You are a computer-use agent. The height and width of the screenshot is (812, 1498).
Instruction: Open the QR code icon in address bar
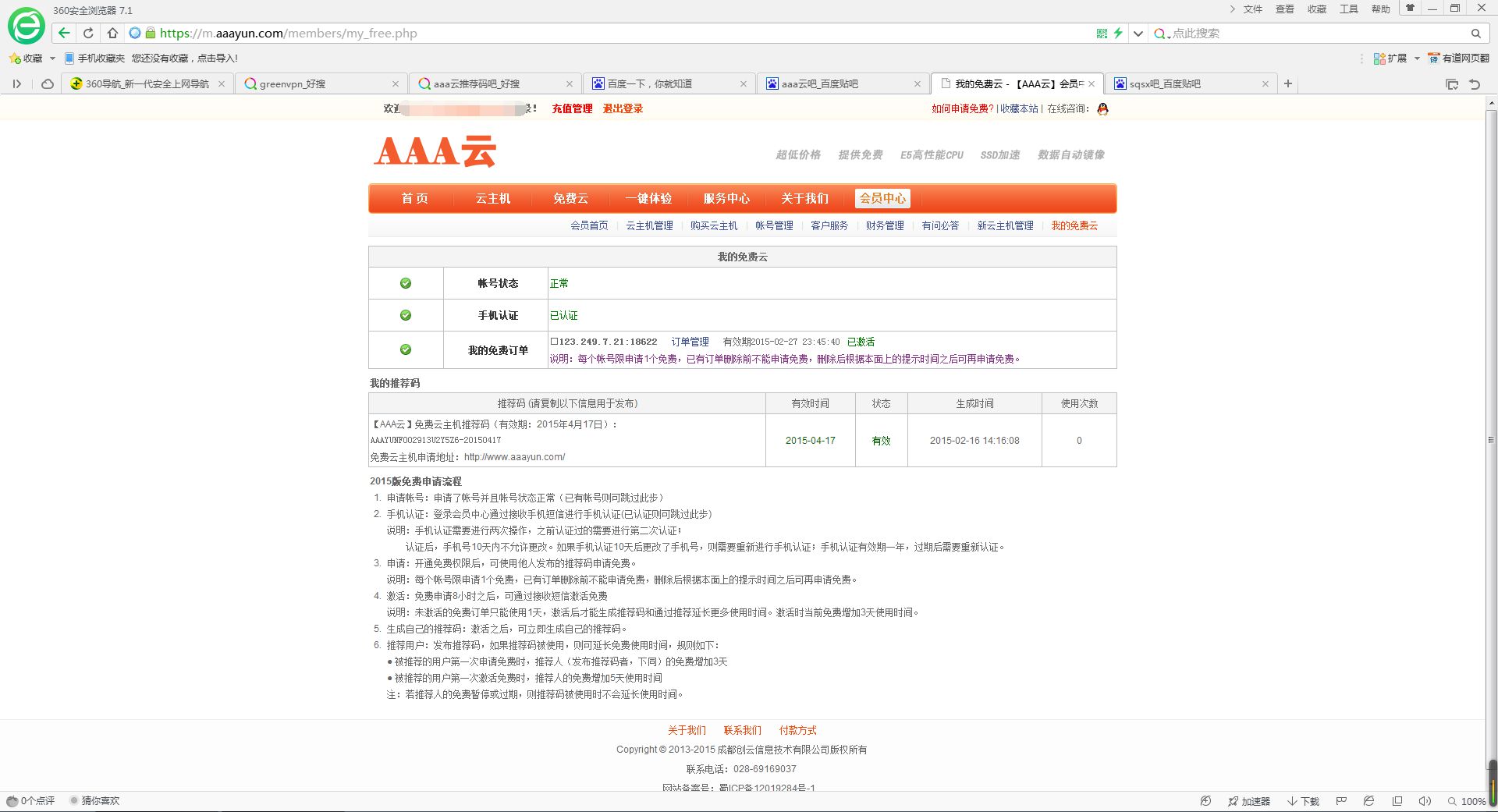(x=1102, y=34)
